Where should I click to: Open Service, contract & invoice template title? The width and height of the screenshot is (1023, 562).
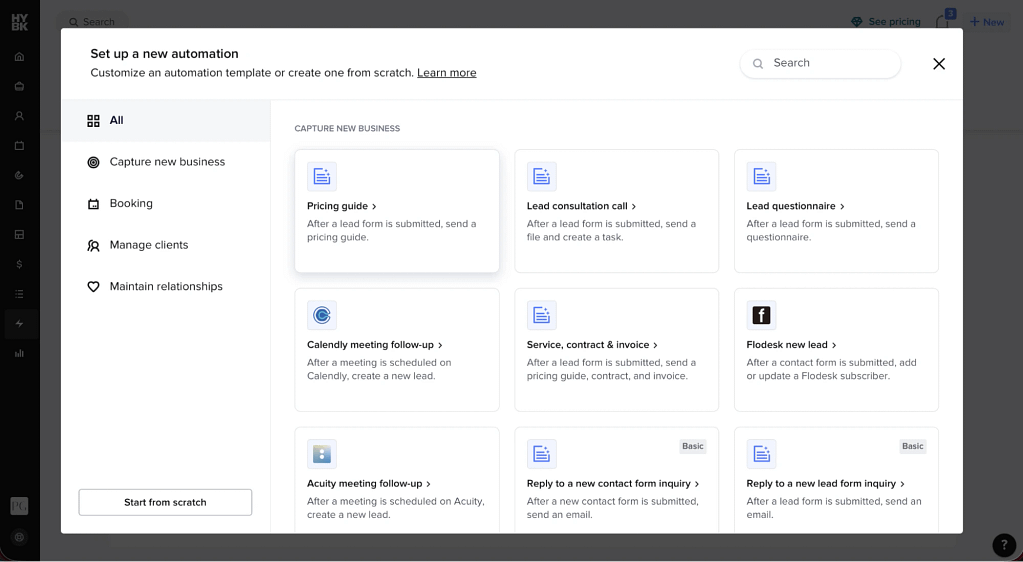(x=592, y=345)
